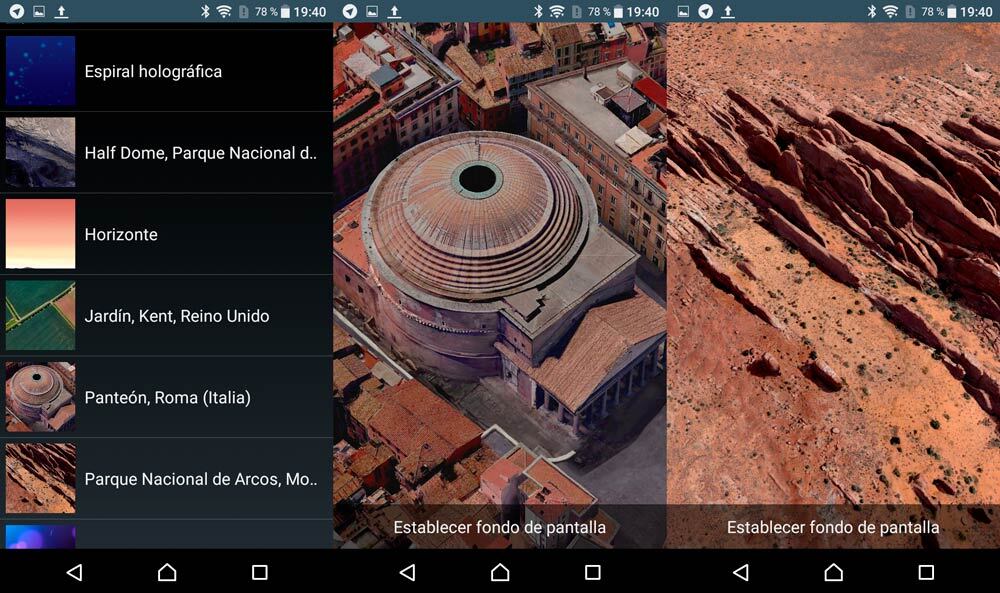This screenshot has height=593, width=1000.
Task: Tap back arrow in left phone navigation bar
Action: click(75, 572)
